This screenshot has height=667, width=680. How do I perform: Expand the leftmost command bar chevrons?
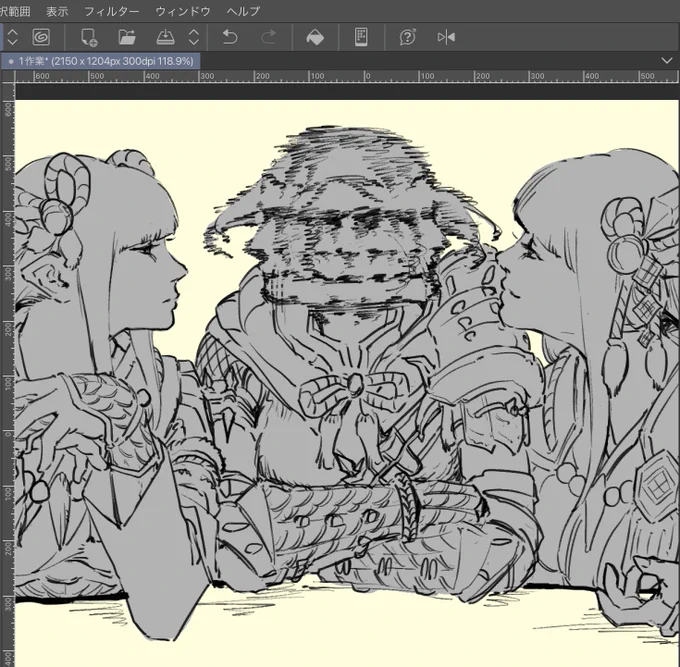click(13, 37)
